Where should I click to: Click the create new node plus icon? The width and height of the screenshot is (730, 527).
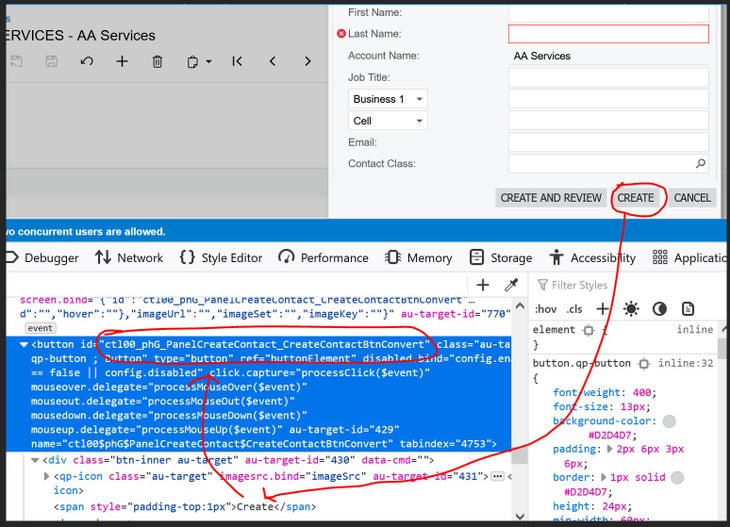[x=483, y=285]
